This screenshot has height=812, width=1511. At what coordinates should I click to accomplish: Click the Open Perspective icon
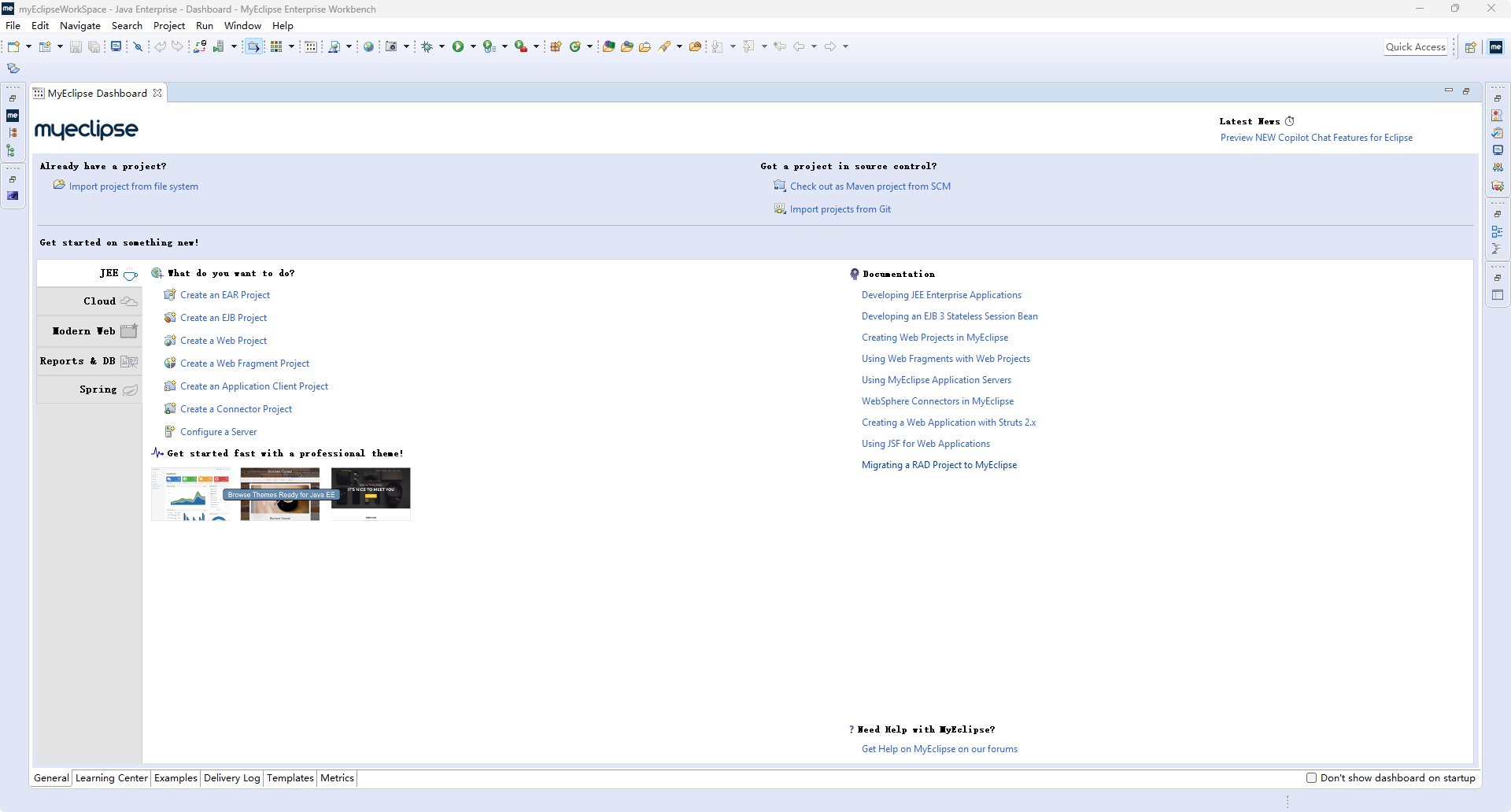pos(1470,47)
